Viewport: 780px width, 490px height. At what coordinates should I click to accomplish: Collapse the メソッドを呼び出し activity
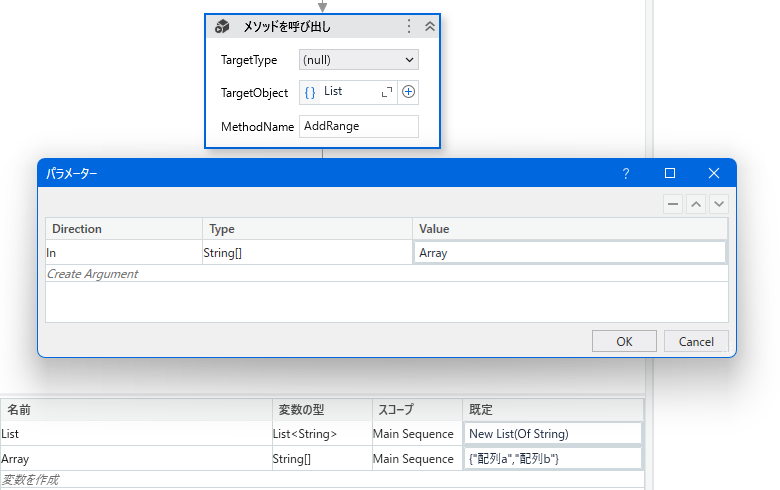tap(429, 27)
